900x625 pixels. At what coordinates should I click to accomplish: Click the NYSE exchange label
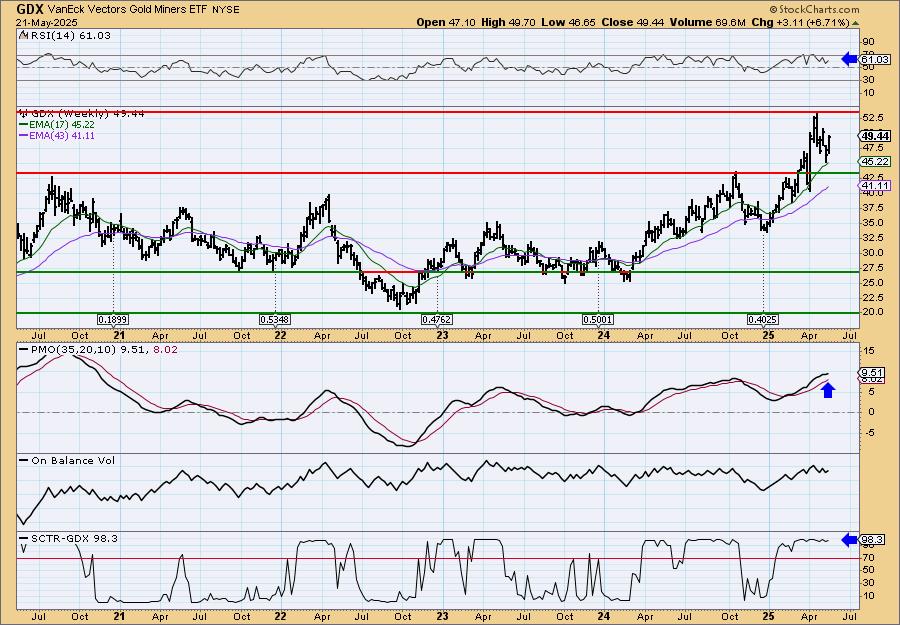226,10
